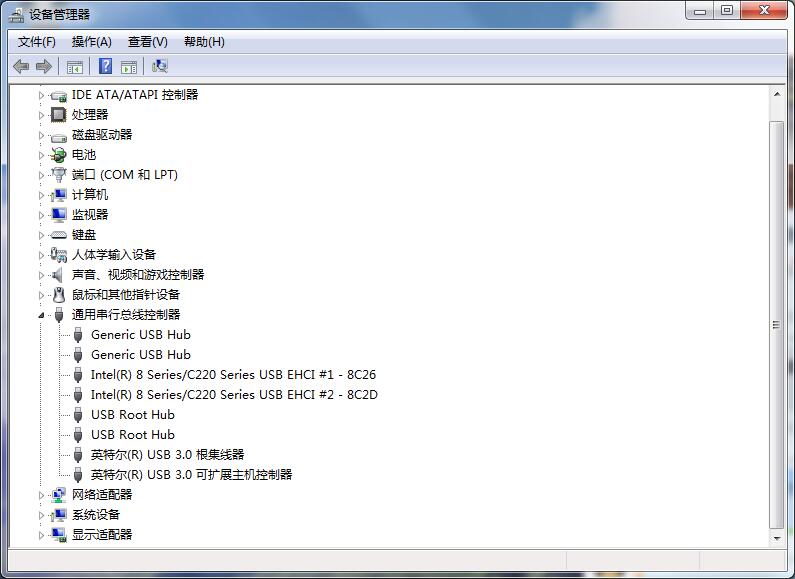The width and height of the screenshot is (795, 579).
Task: Expand the IDE ATA/ATAPI 控制器 node
Action: (x=42, y=95)
